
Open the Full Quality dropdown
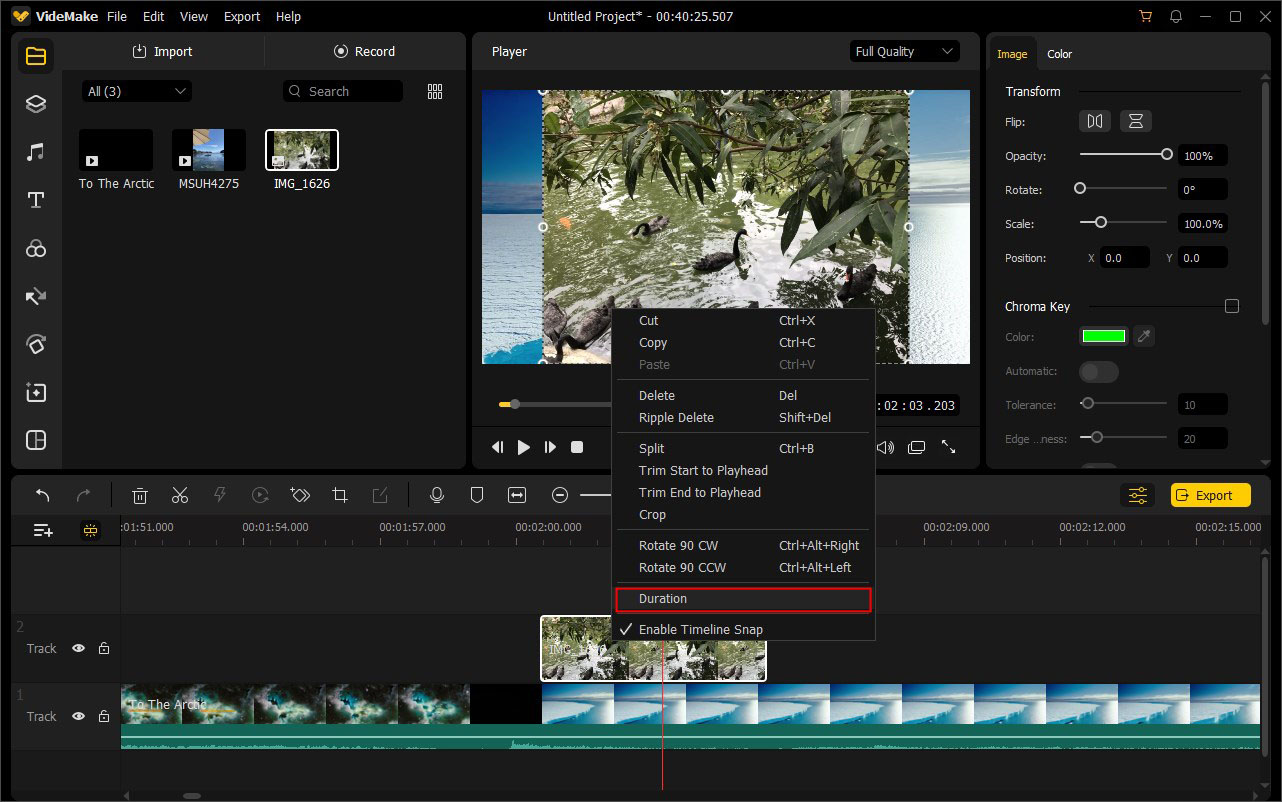click(903, 50)
